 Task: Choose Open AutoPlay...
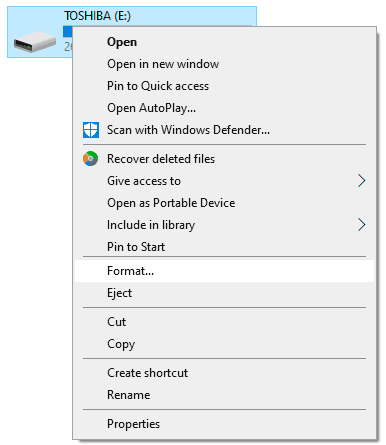click(x=224, y=108)
